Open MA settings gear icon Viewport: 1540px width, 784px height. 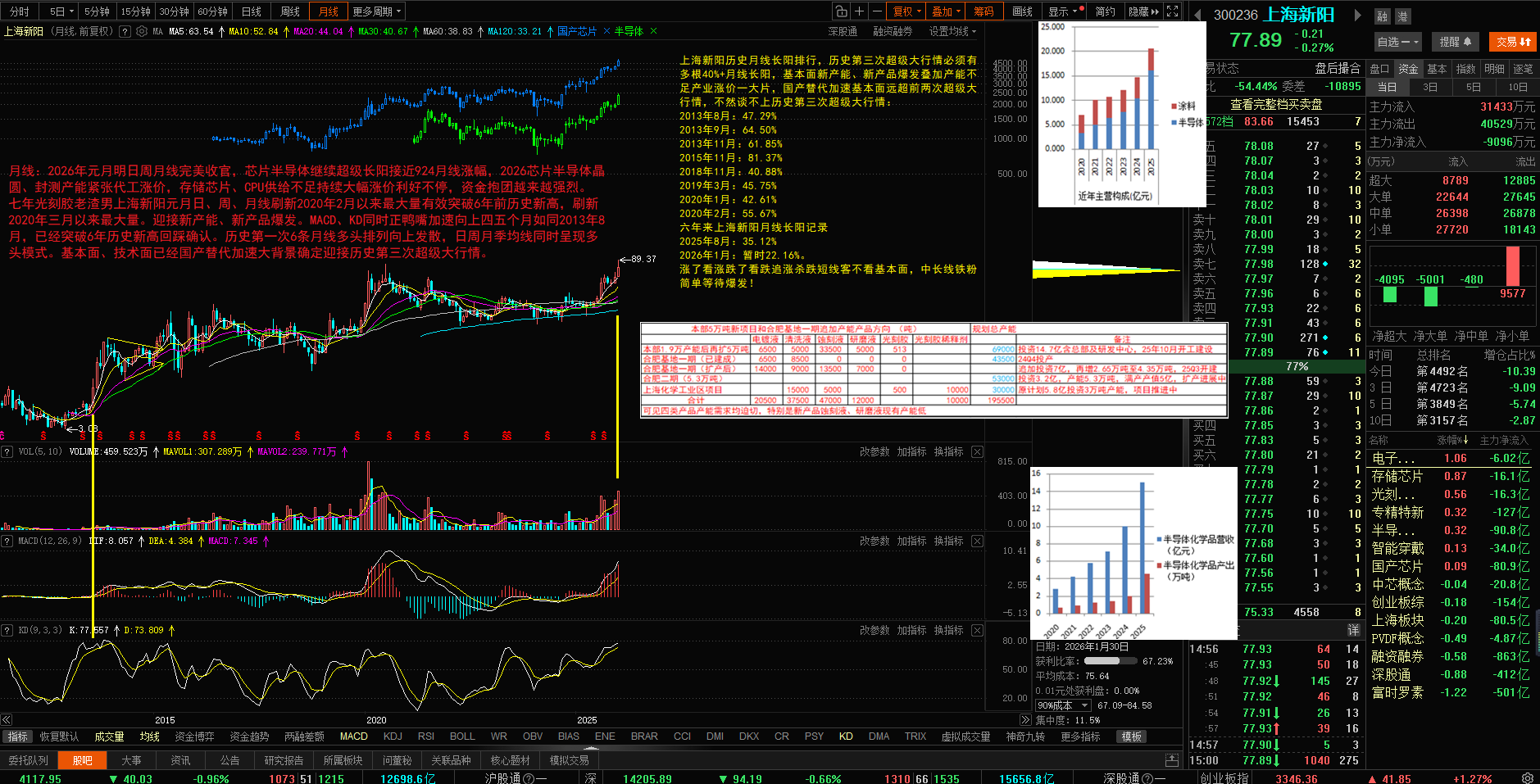click(142, 31)
